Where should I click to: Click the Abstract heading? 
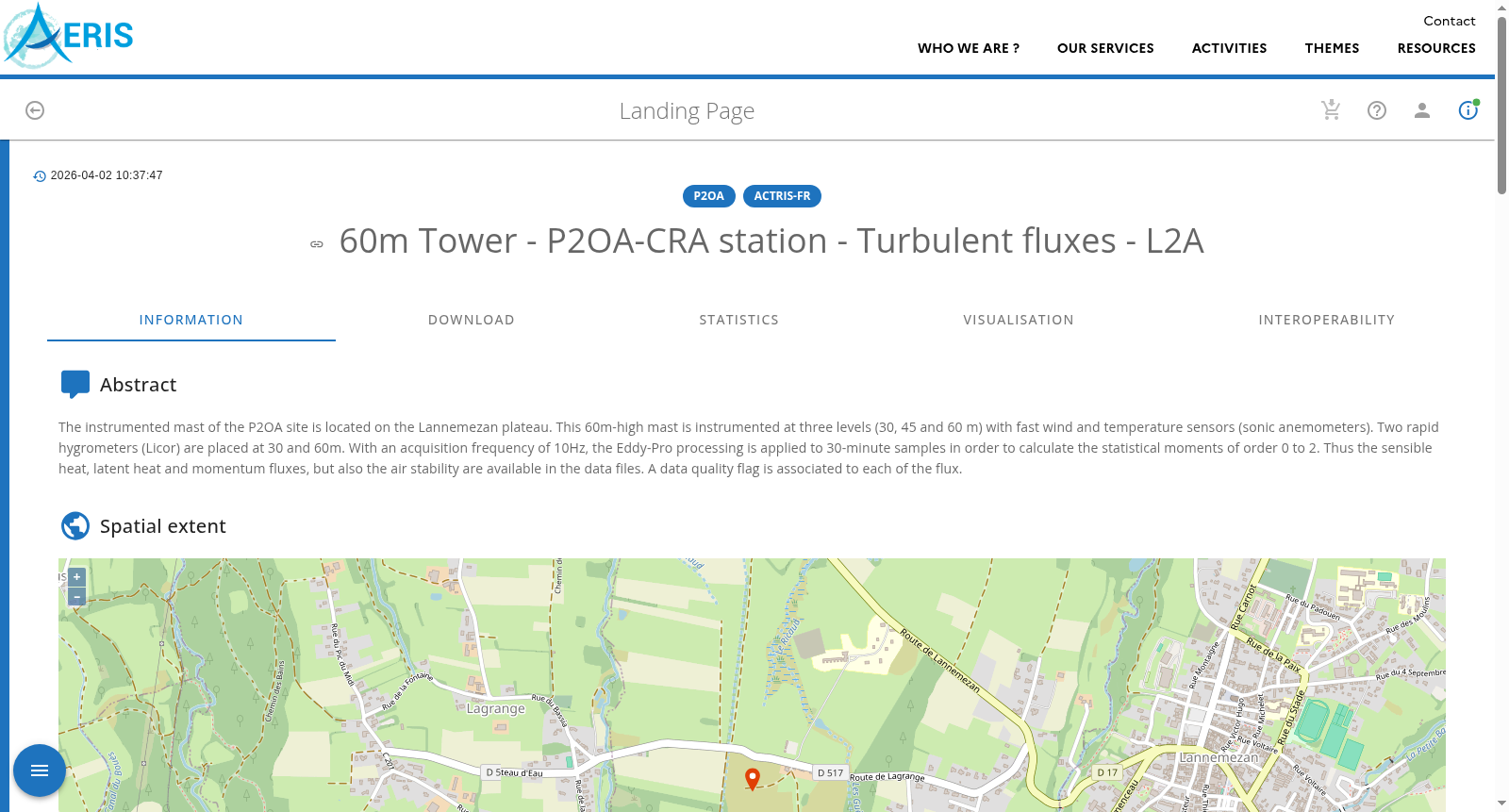[x=138, y=385]
